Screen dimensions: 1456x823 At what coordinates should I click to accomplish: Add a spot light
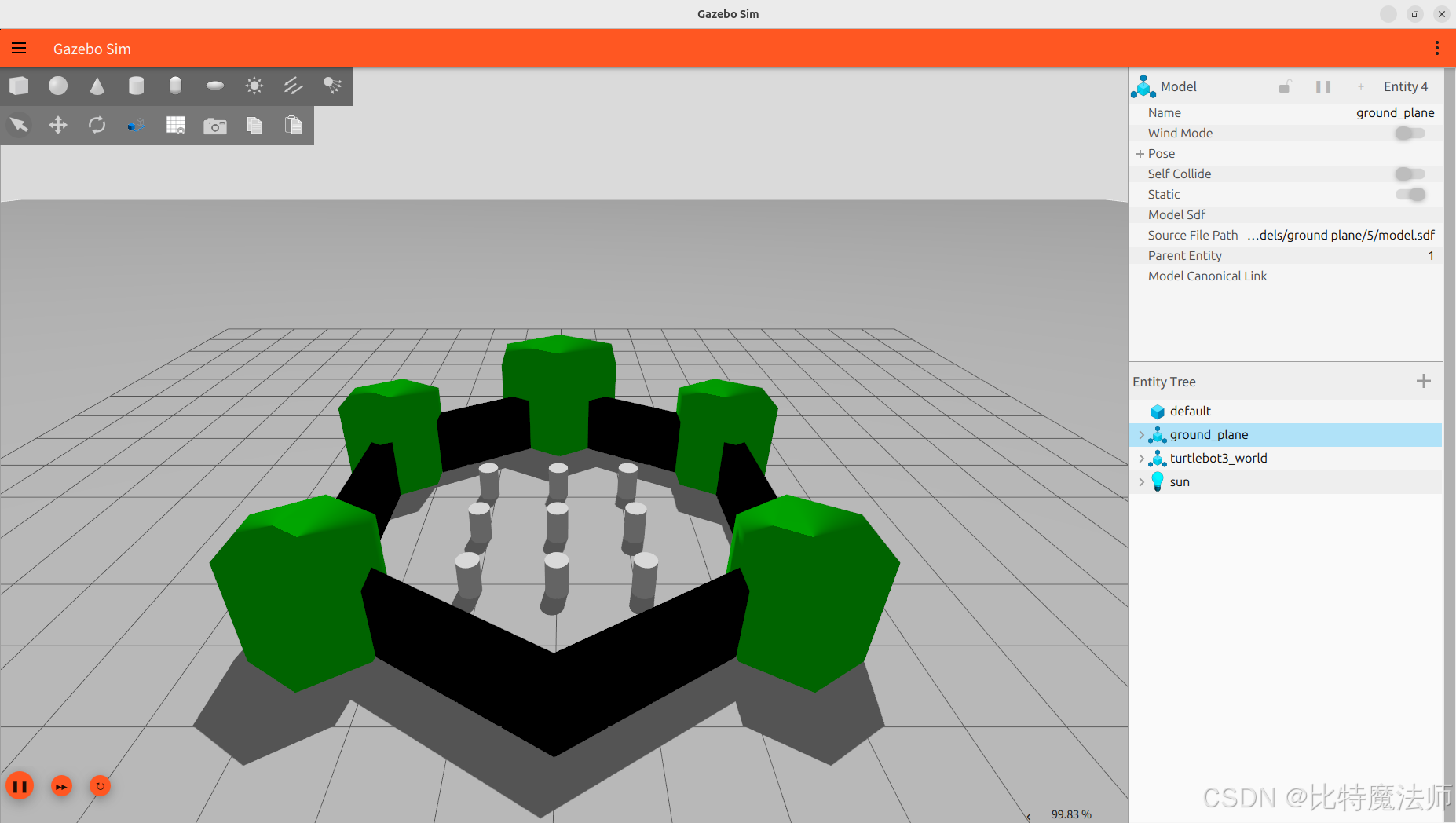pyautogui.click(x=333, y=86)
